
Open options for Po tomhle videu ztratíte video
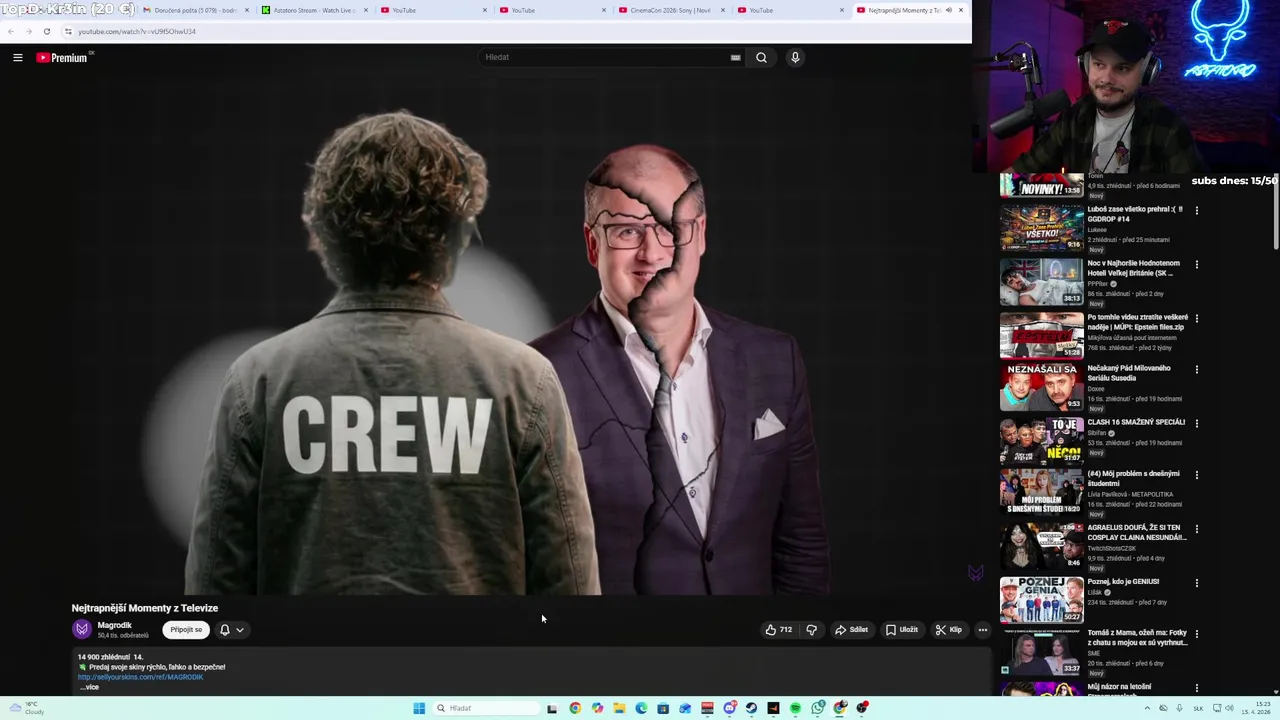(x=1196, y=318)
